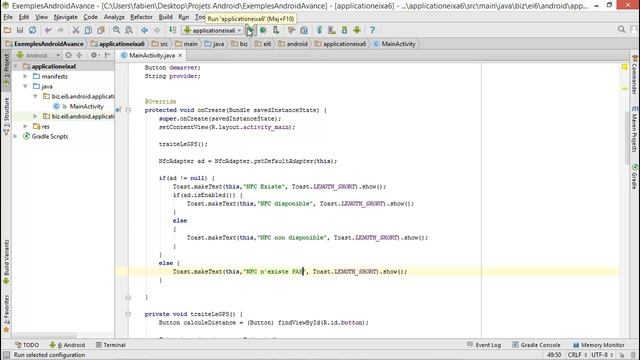Collapse the java folder
The width and height of the screenshot is (640, 360).
point(25,87)
